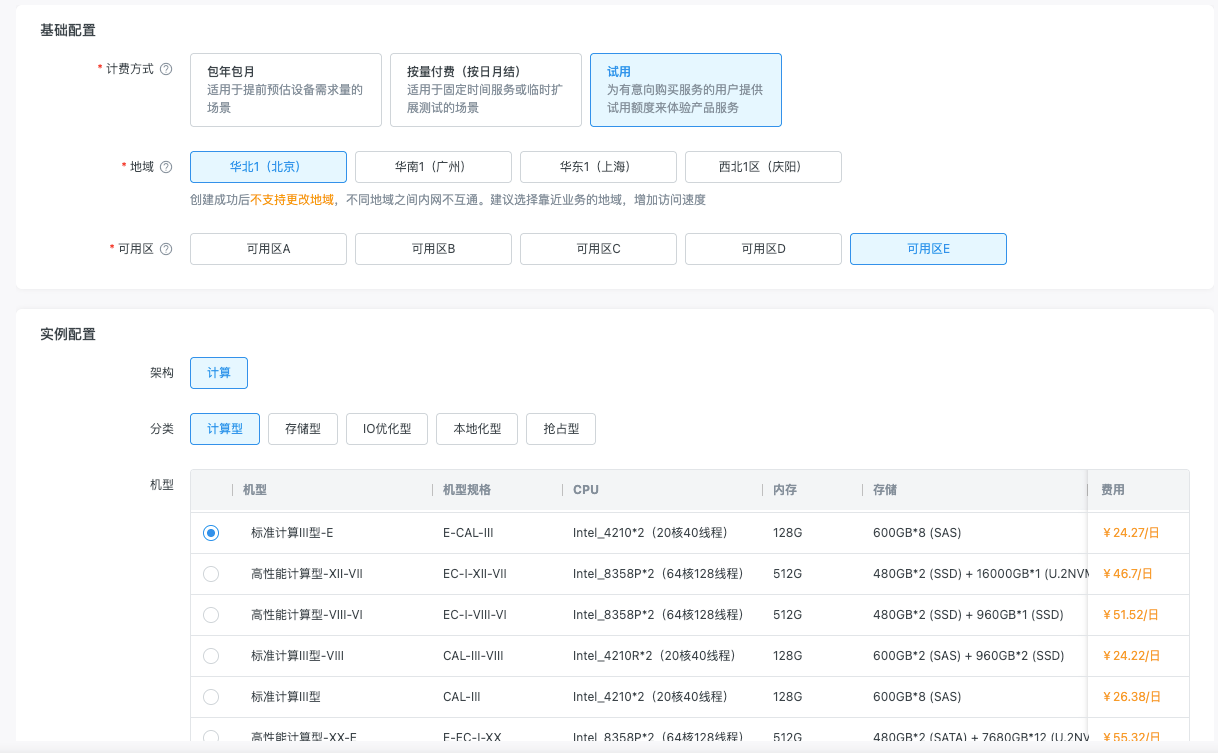Choose 标准计算III型-VIII machine radio button
This screenshot has width=1218, height=753.
point(211,656)
